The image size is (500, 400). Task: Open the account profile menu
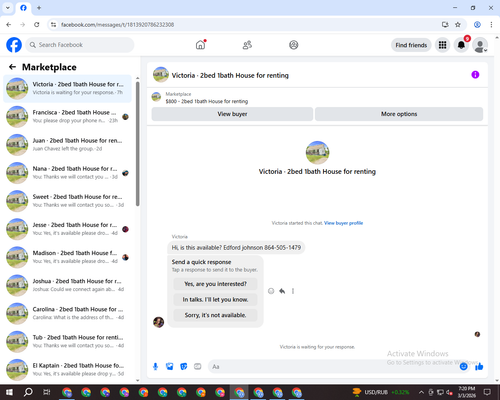pyautogui.click(x=480, y=45)
